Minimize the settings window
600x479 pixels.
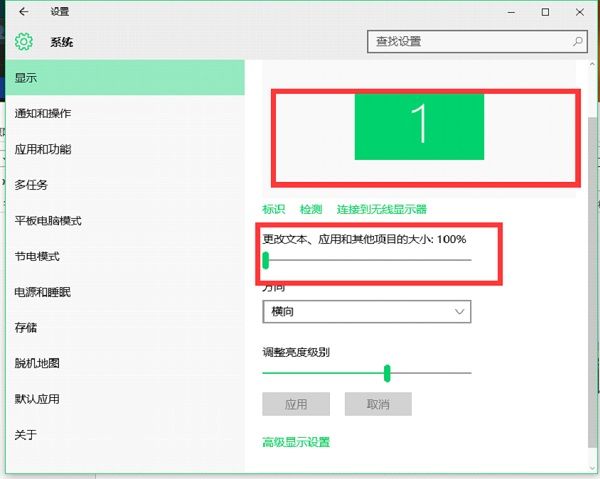point(511,12)
